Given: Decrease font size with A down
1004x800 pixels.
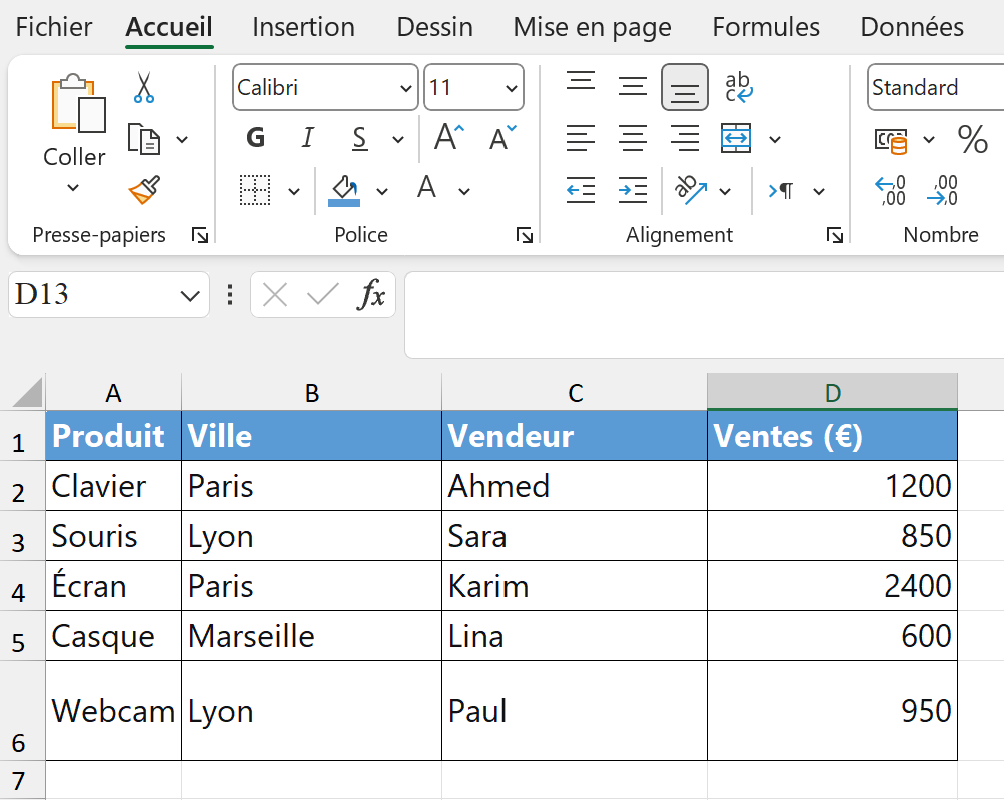Looking at the screenshot, I should tap(503, 137).
